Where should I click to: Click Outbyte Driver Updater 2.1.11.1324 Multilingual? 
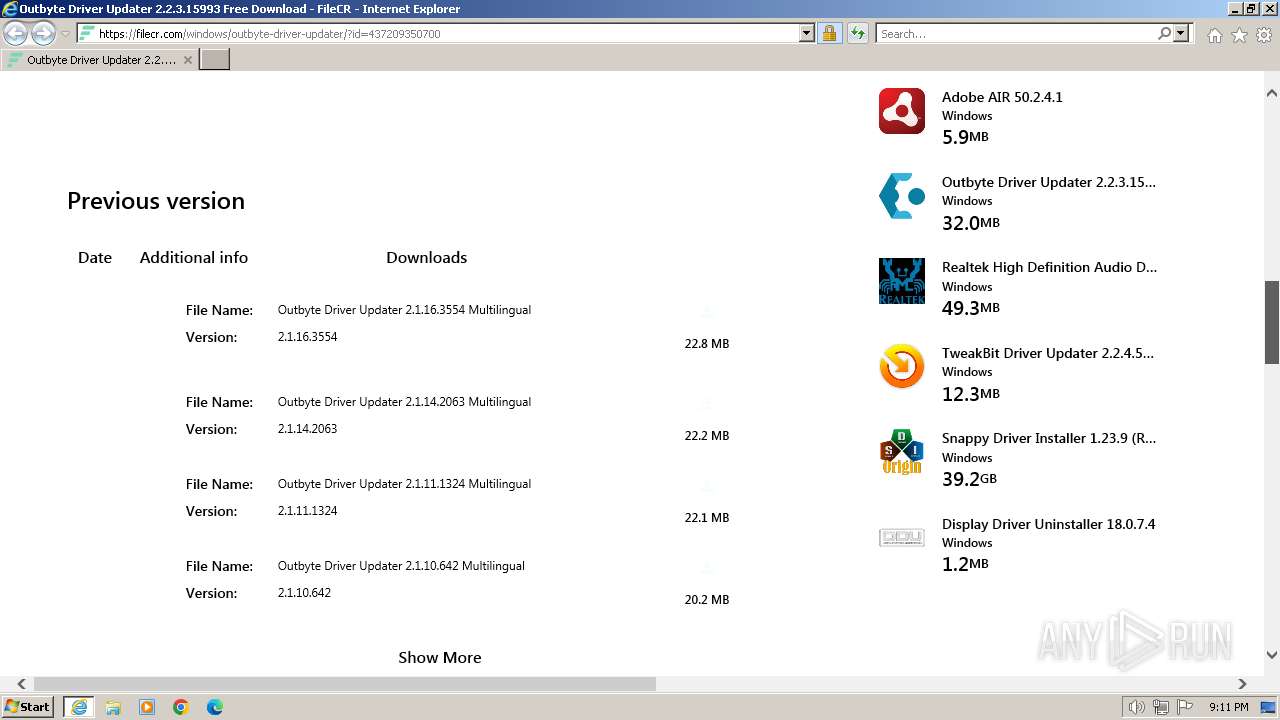pyautogui.click(x=404, y=484)
